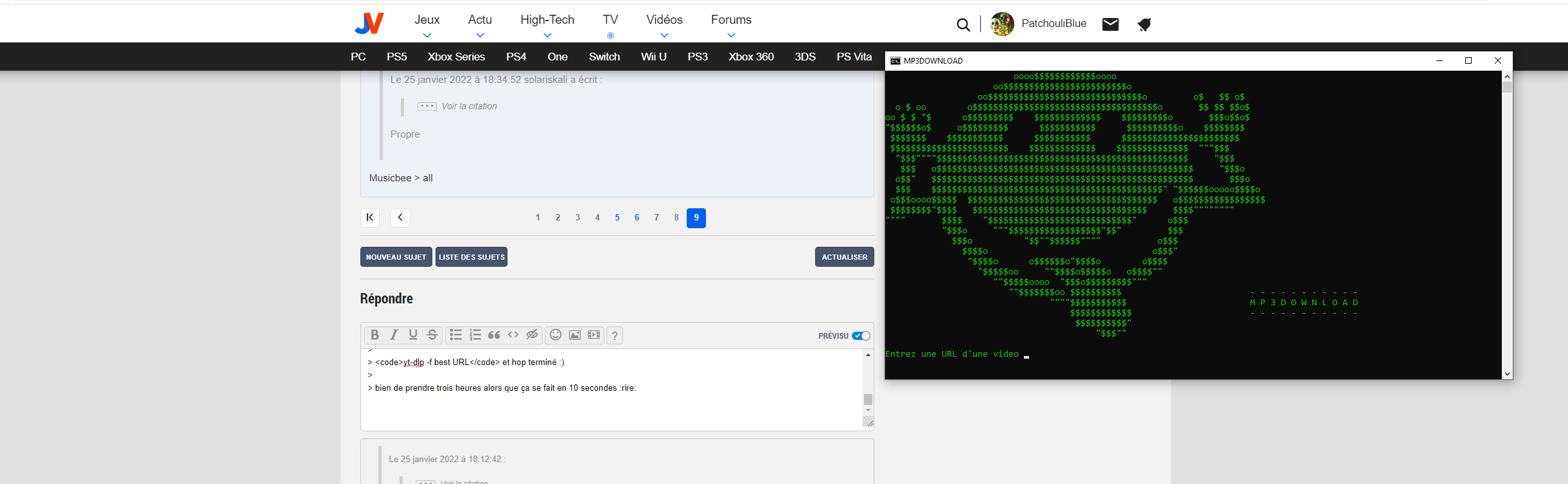Go to page 8 of topic
1568x484 pixels.
click(676, 218)
